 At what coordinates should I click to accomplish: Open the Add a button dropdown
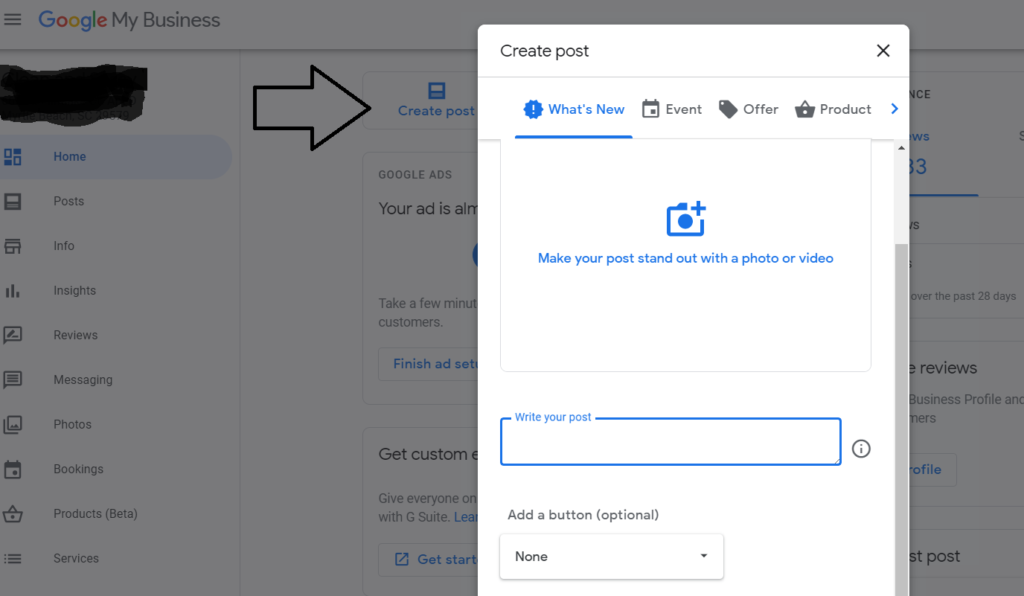pos(611,556)
